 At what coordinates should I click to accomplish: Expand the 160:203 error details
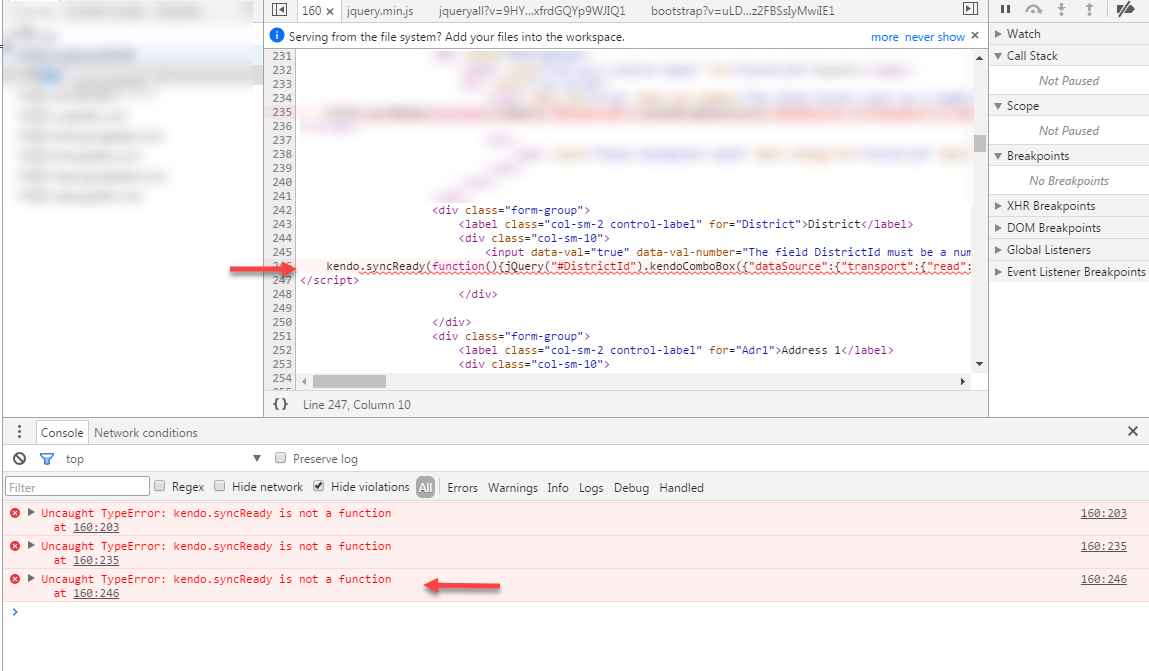pyautogui.click(x=31, y=512)
